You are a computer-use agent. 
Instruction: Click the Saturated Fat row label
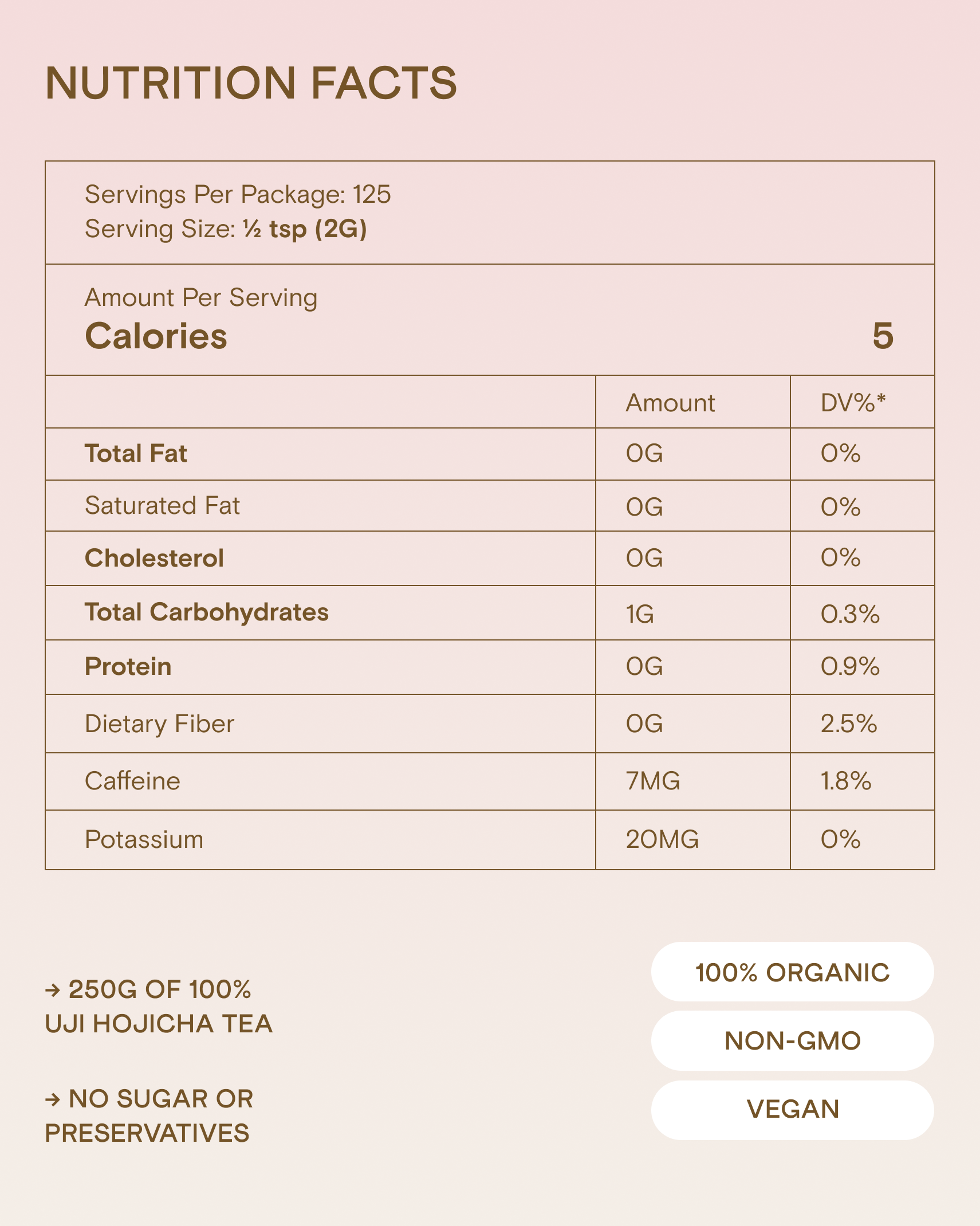click(x=162, y=506)
